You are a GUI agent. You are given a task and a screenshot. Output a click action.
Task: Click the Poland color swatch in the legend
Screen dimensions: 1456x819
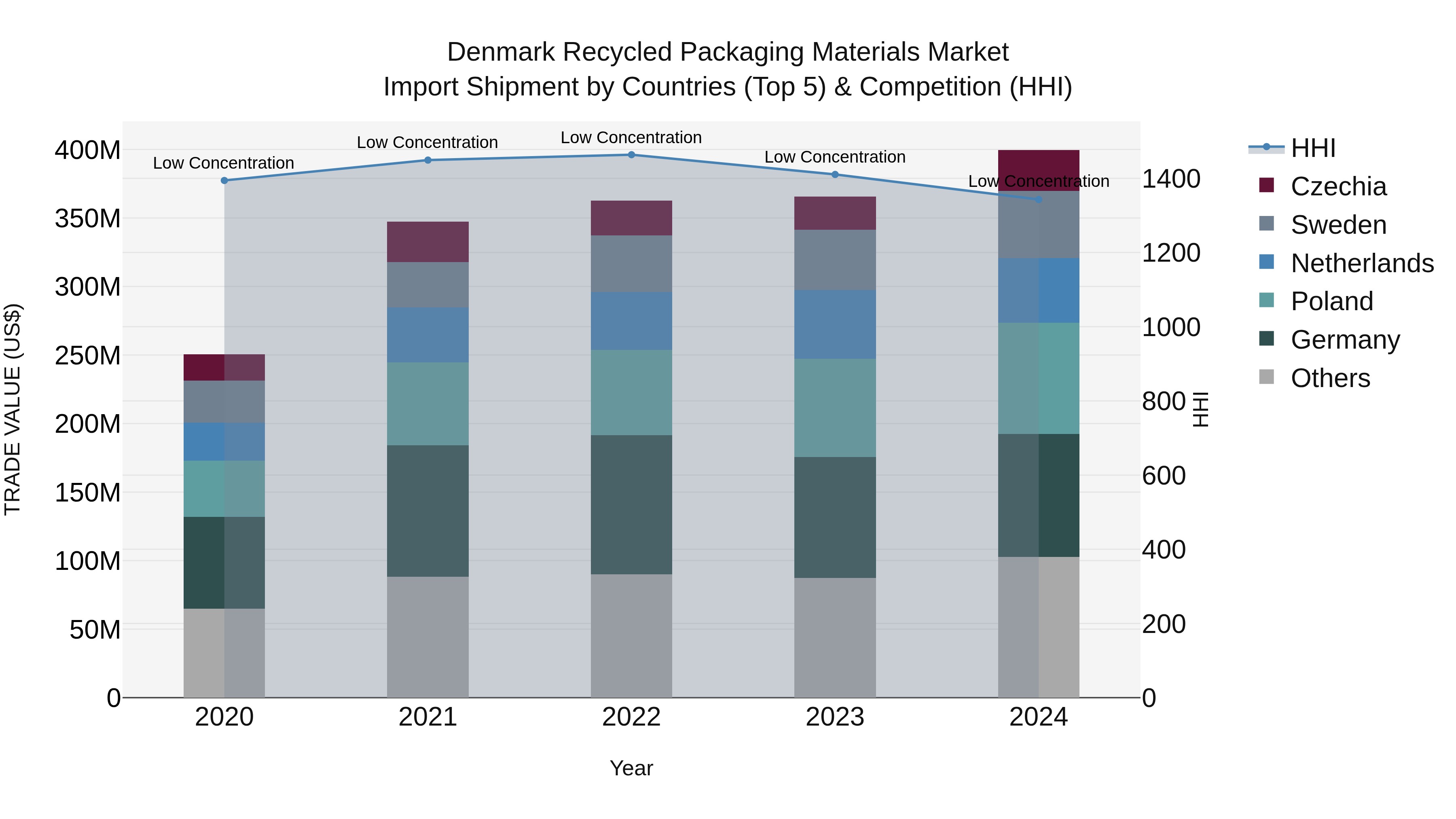tap(1267, 300)
